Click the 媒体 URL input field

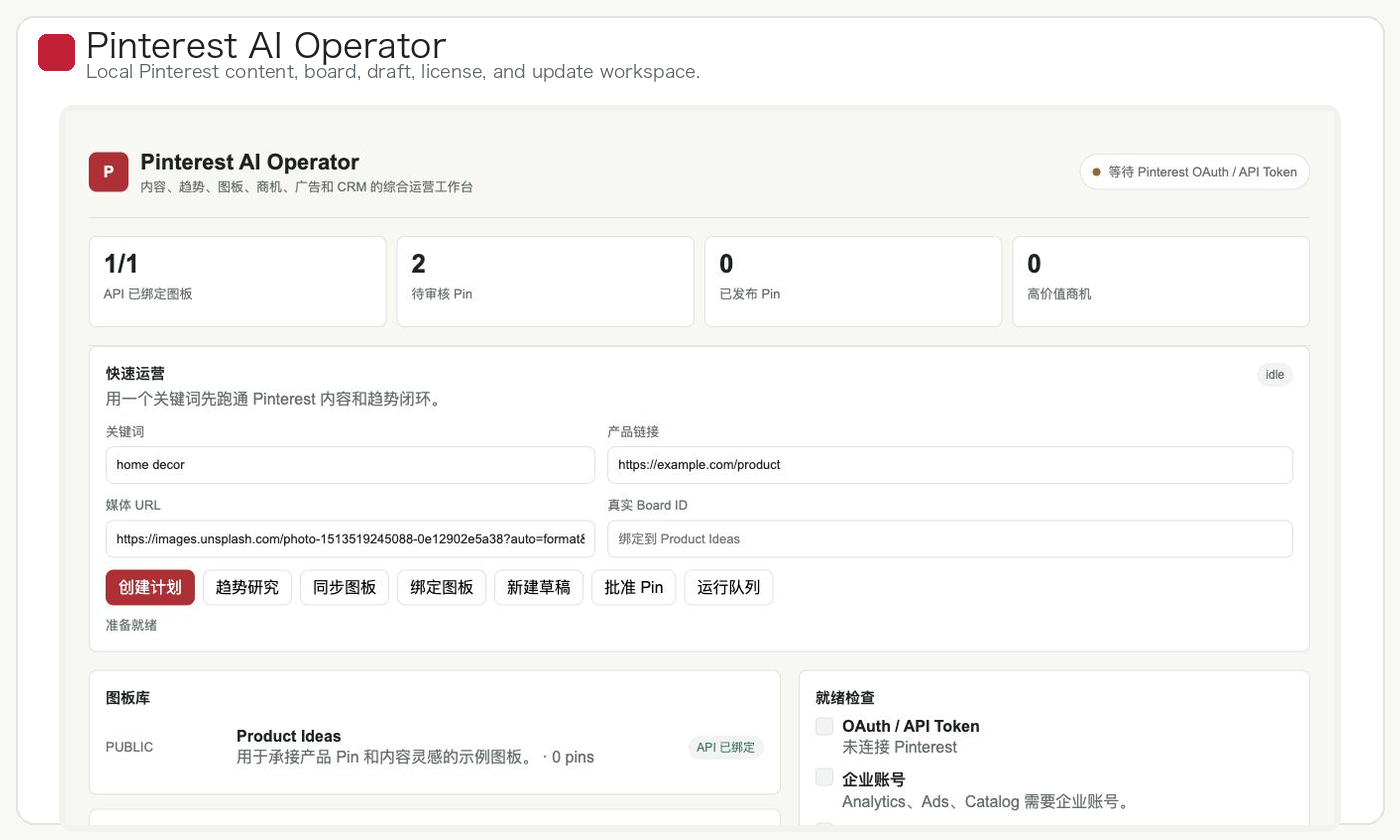[x=350, y=539]
